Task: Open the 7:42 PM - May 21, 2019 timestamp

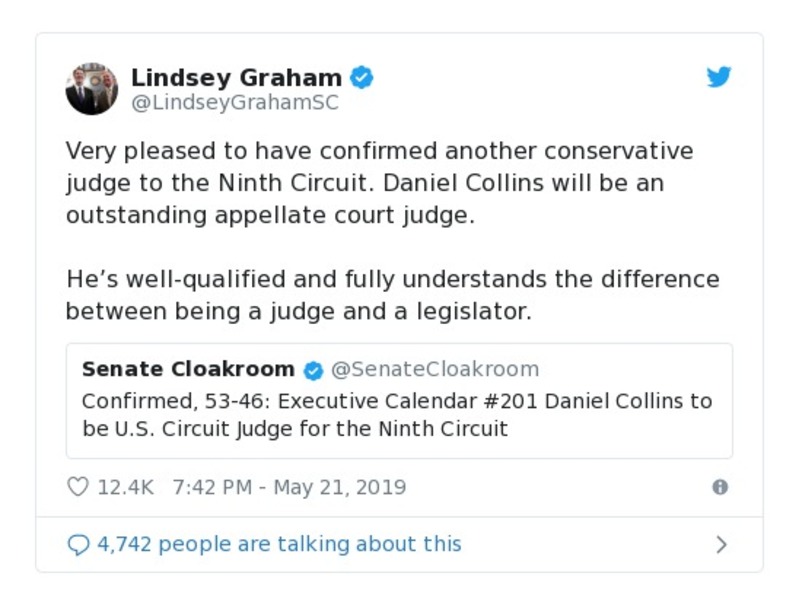Action: [x=289, y=488]
